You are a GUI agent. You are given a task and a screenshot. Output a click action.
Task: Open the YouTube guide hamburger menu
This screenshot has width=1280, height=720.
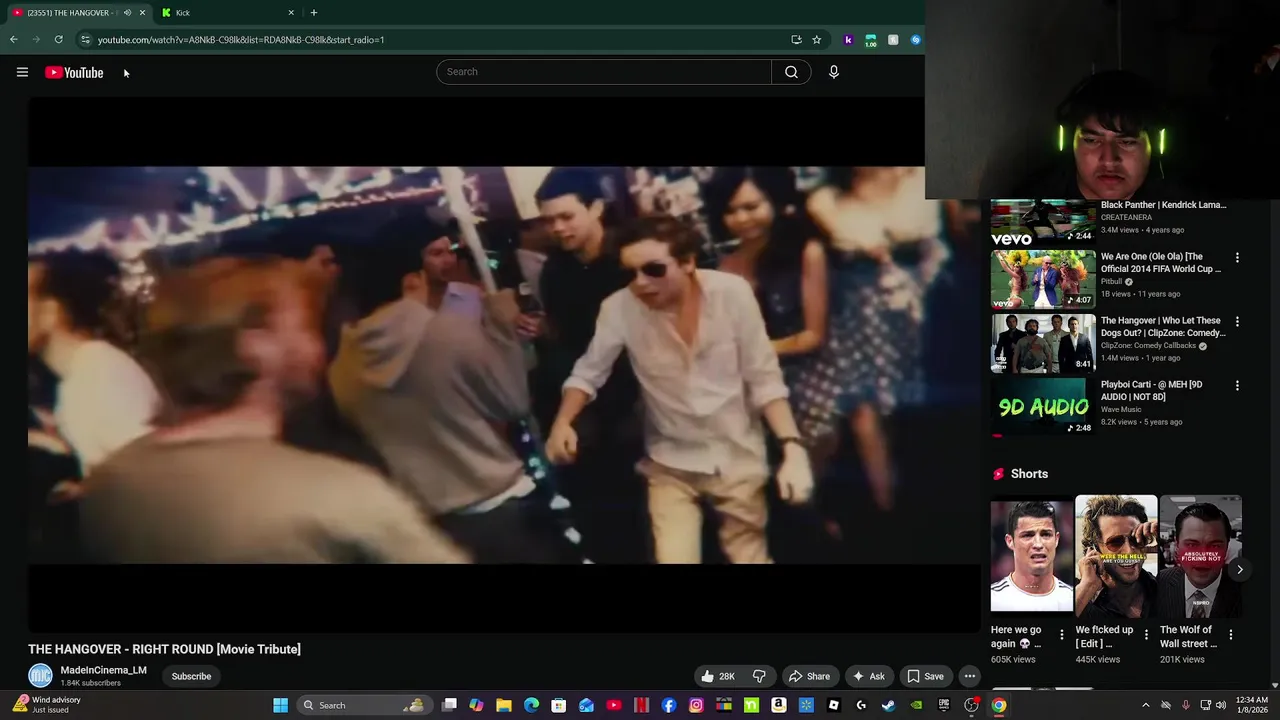click(x=22, y=72)
